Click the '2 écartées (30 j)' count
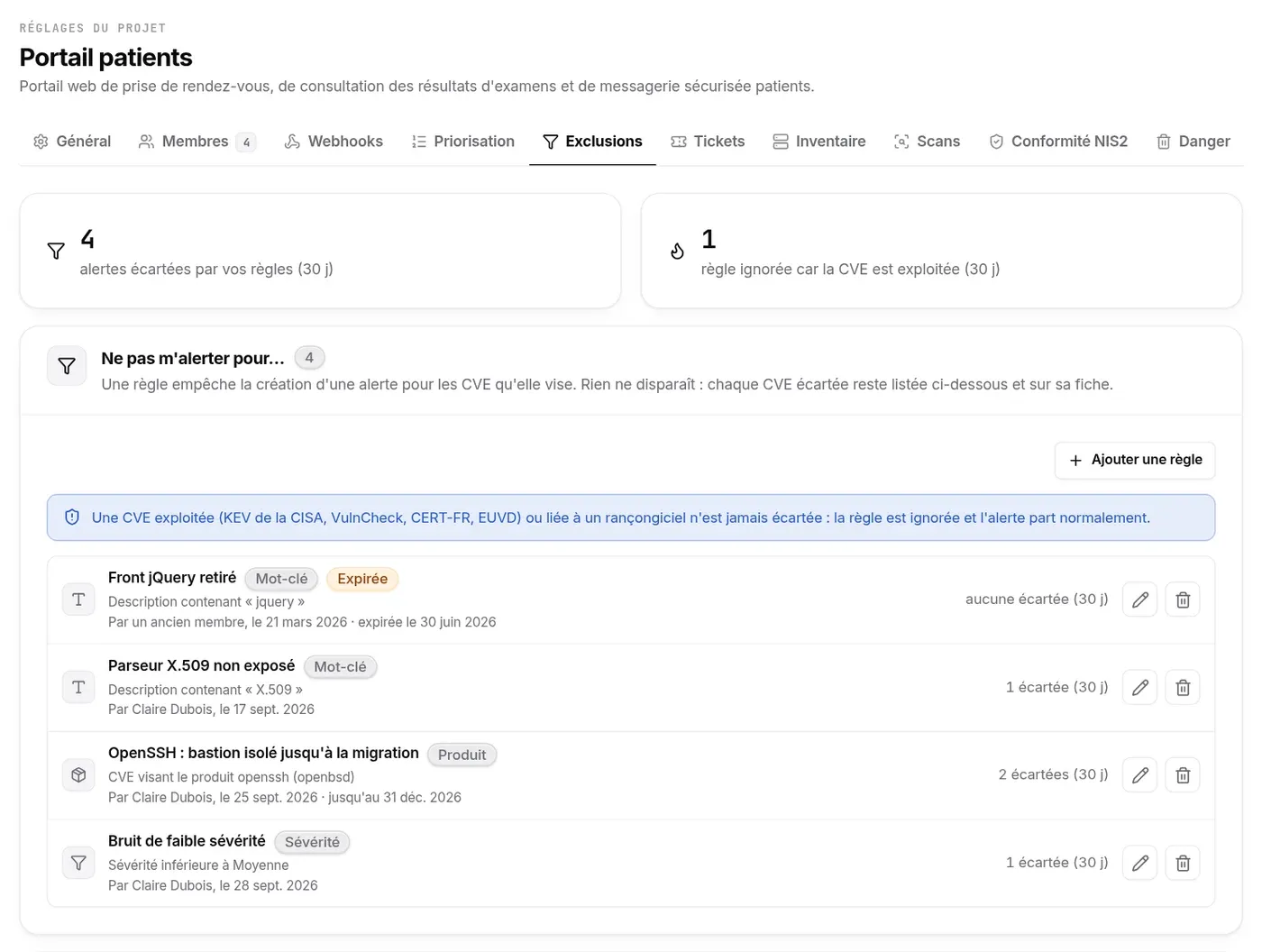Screen dimensions: 1262x952 tap(1053, 774)
